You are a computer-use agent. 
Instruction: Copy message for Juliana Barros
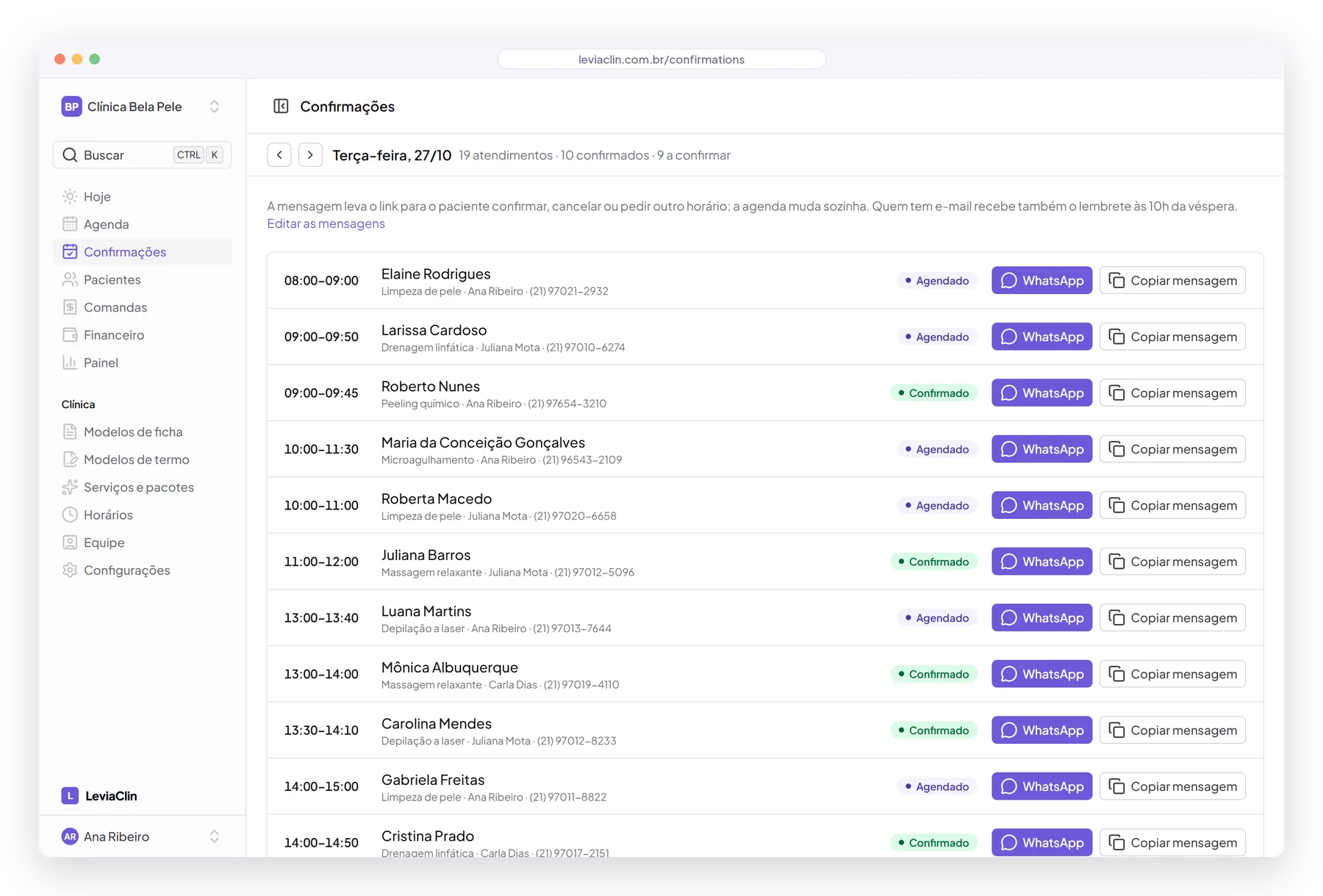(x=1172, y=562)
